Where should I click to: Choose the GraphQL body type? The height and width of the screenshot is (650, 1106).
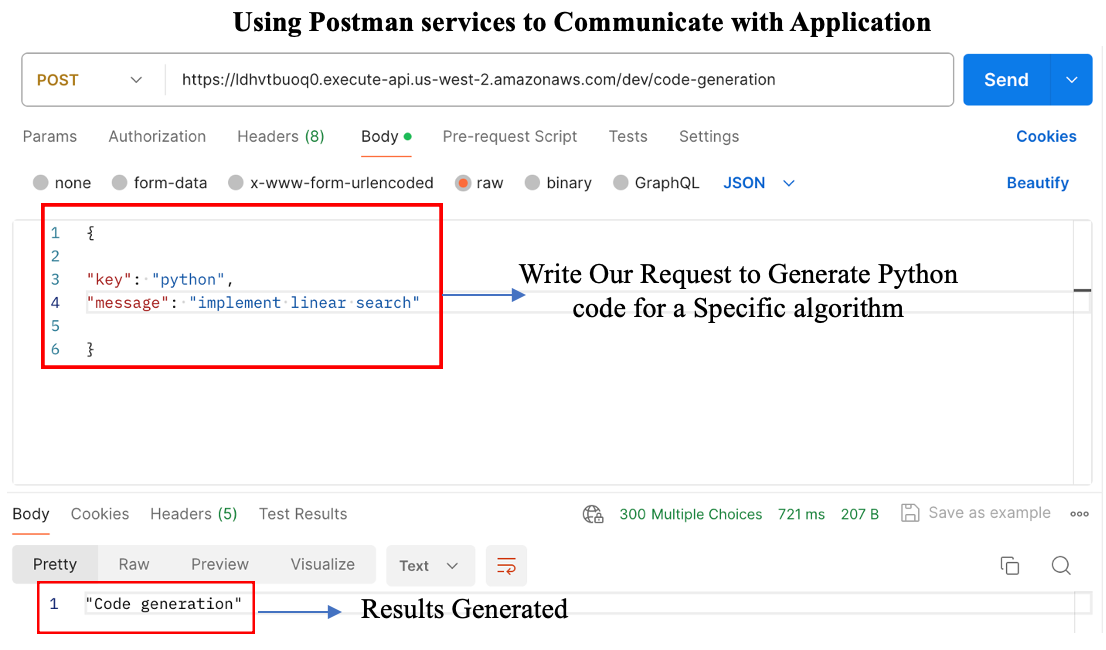pyautogui.click(x=621, y=183)
